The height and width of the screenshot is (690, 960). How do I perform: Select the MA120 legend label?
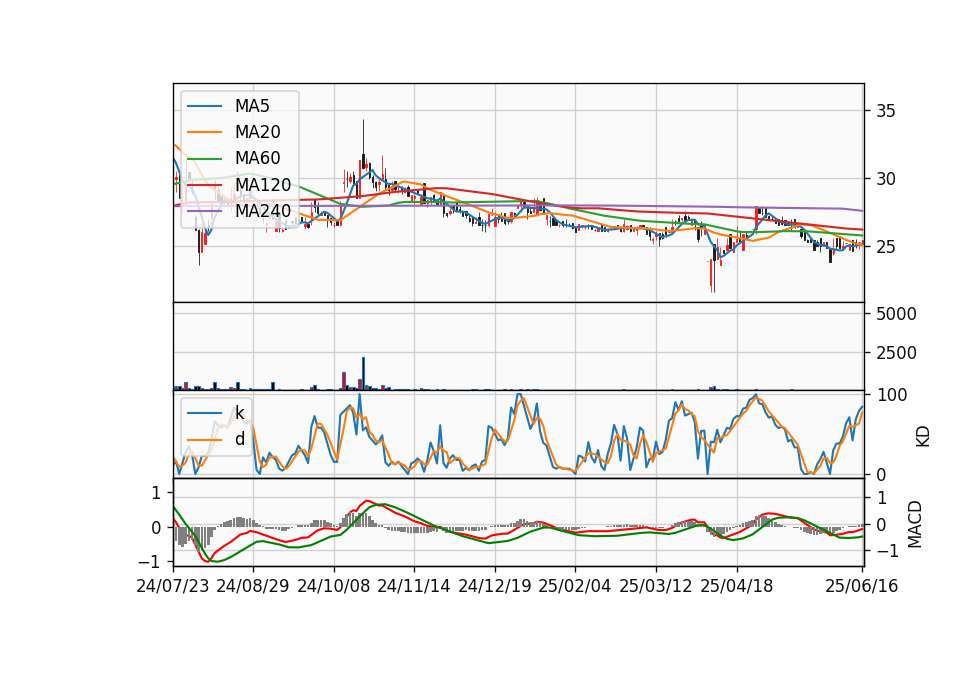tap(263, 185)
